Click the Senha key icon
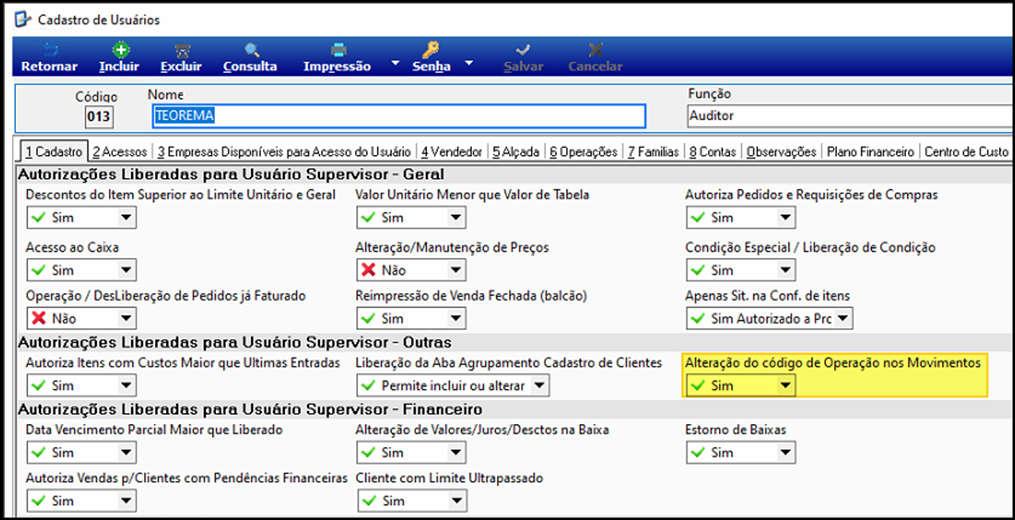This screenshot has height=520, width=1015. (x=431, y=50)
